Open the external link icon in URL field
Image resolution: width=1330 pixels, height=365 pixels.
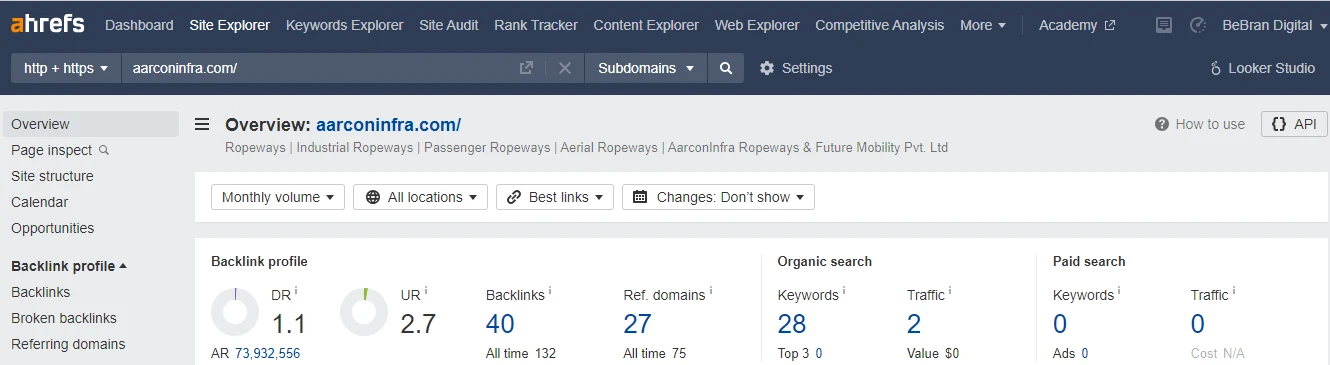coord(526,68)
